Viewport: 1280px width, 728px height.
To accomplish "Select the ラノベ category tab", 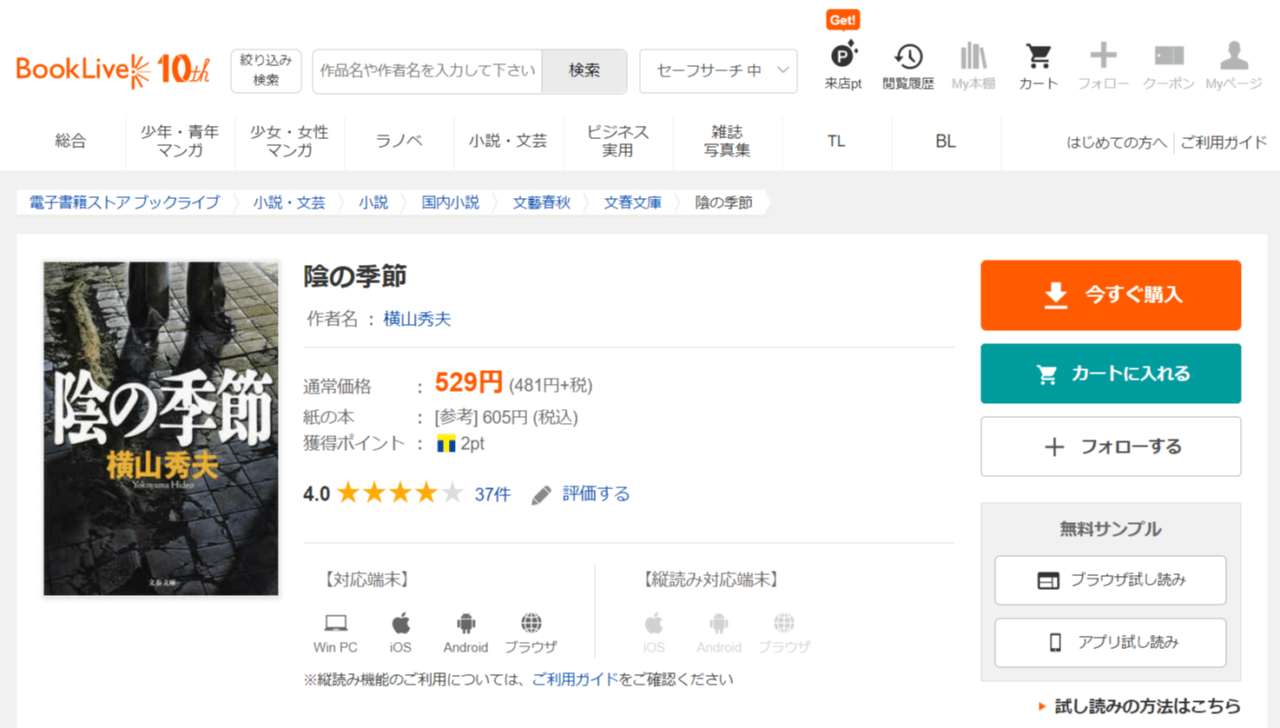I will [x=399, y=141].
